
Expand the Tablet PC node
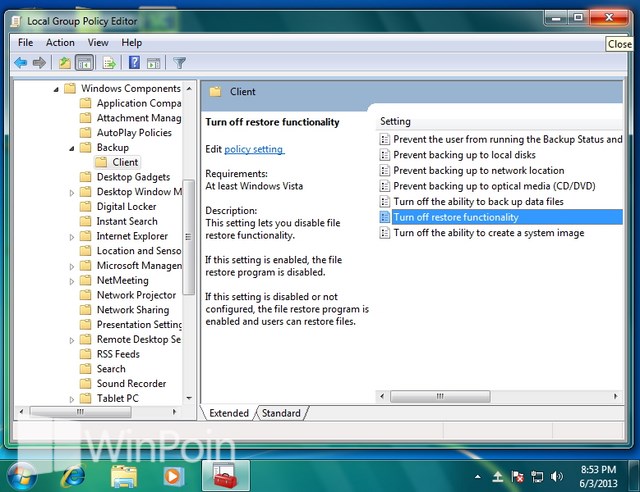72,399
